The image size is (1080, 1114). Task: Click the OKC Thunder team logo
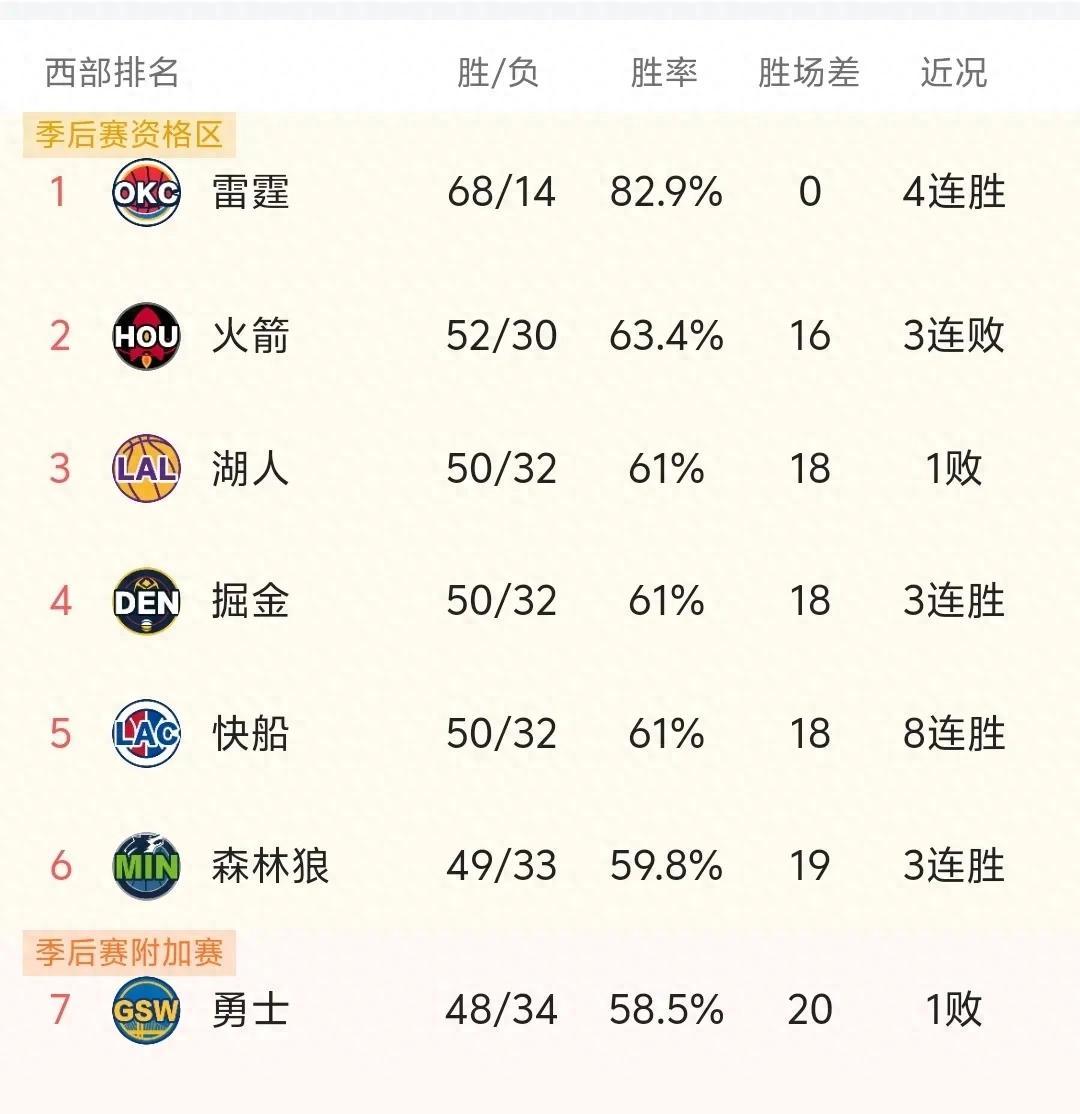[x=146, y=193]
